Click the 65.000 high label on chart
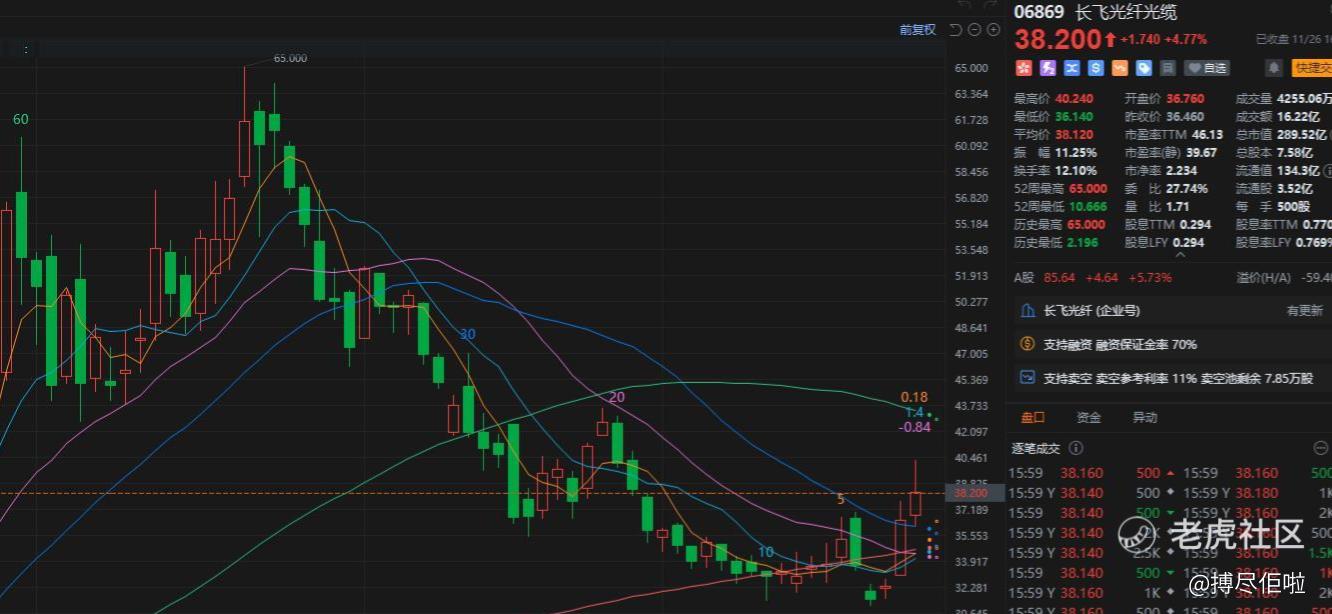Viewport: 1332px width, 614px height. [x=290, y=58]
